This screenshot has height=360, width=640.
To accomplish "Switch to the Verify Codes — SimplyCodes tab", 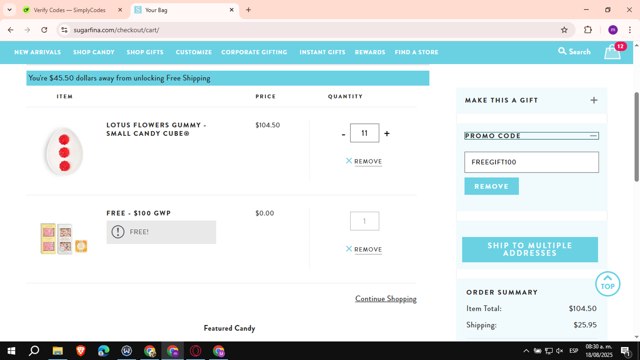I will [x=69, y=10].
